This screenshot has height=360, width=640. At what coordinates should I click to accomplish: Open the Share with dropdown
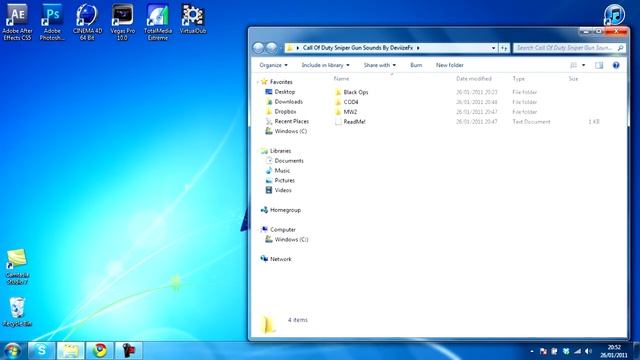(x=380, y=65)
